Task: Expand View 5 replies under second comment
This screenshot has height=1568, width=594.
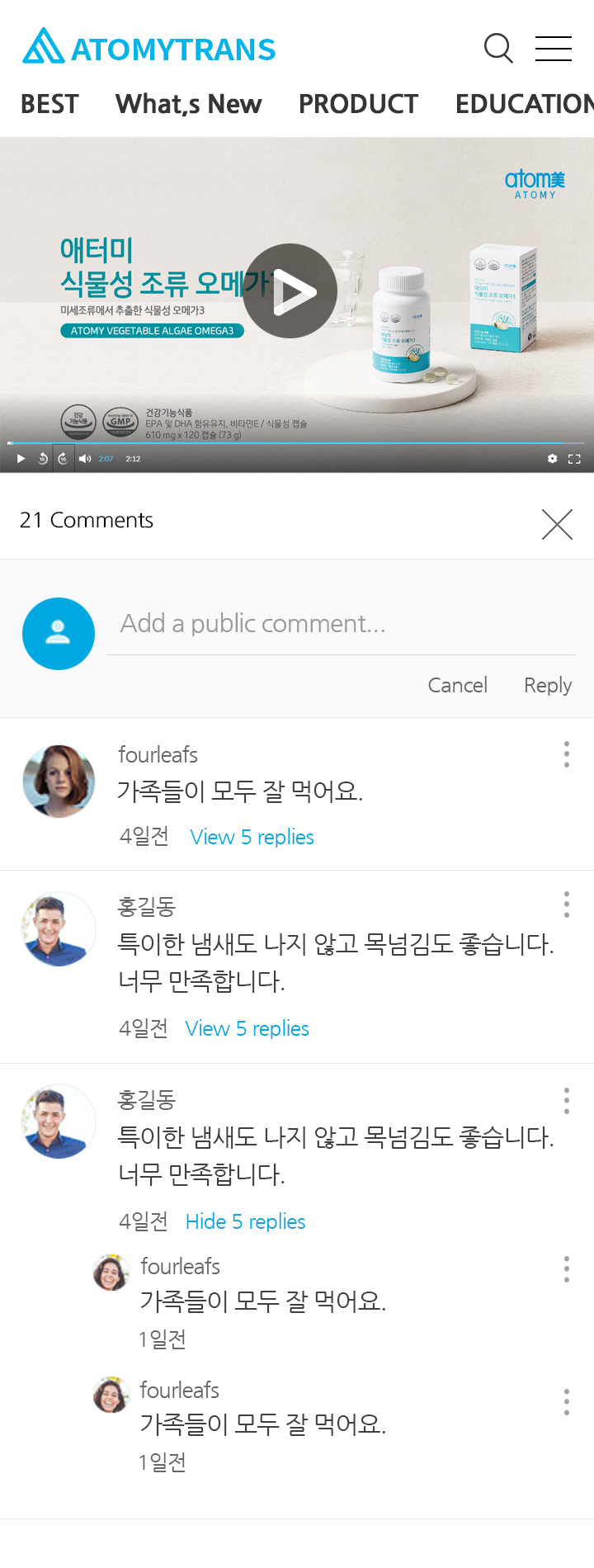Action: tap(247, 1028)
